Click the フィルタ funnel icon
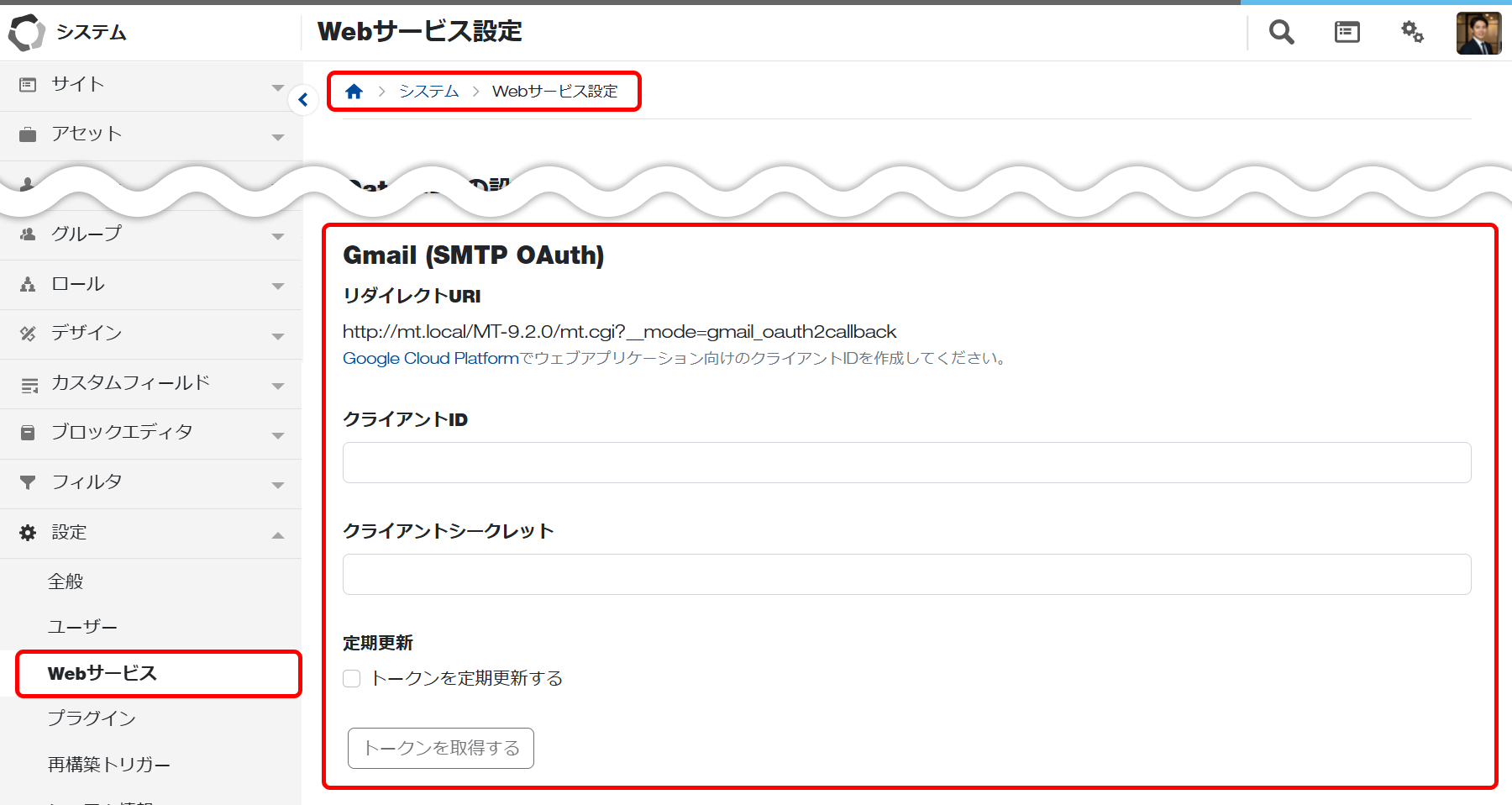The height and width of the screenshot is (805, 1512). (x=28, y=482)
